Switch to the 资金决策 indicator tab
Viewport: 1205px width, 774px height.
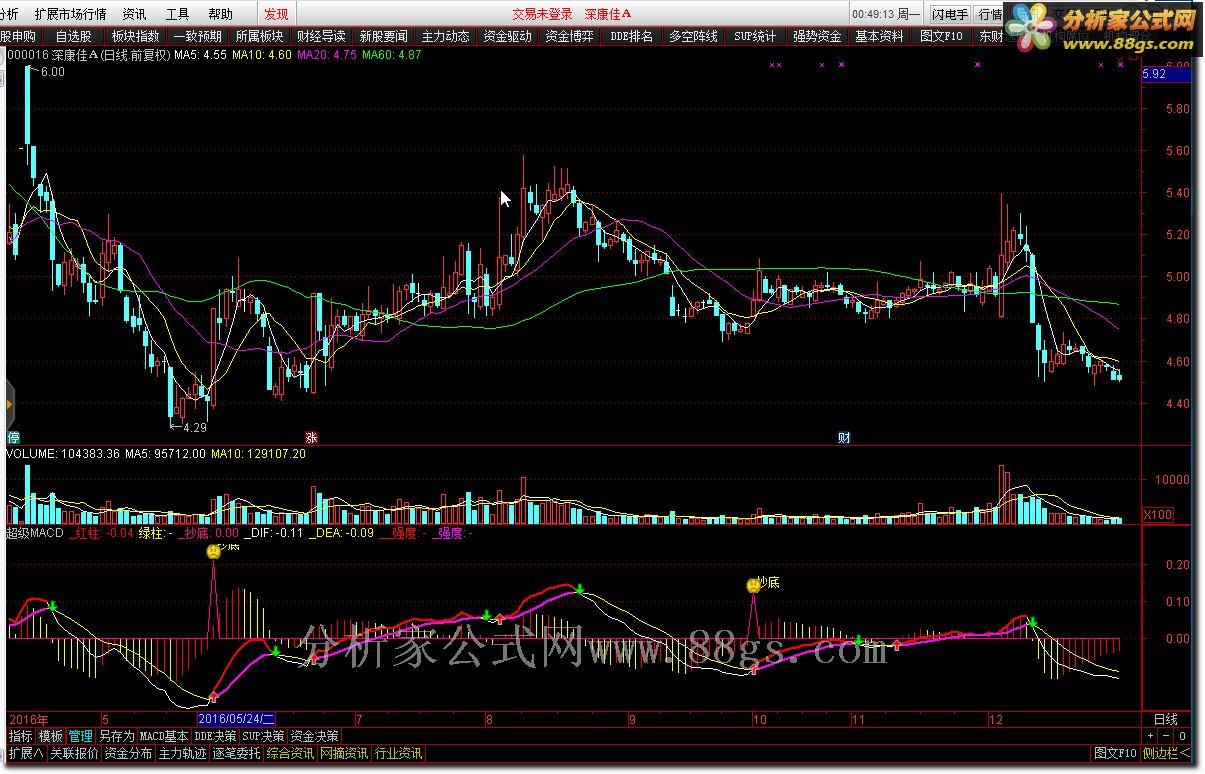point(314,736)
